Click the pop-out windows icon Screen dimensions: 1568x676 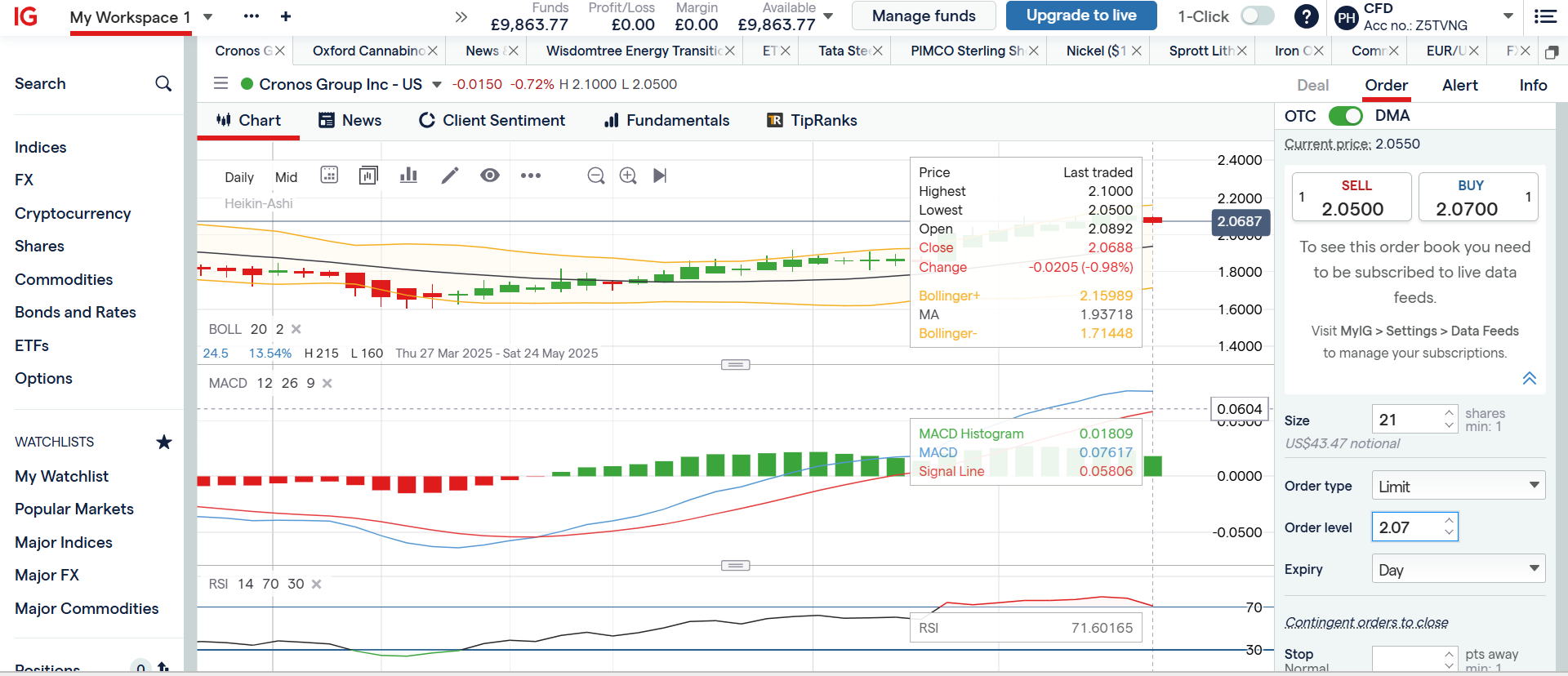pyautogui.click(x=1552, y=51)
